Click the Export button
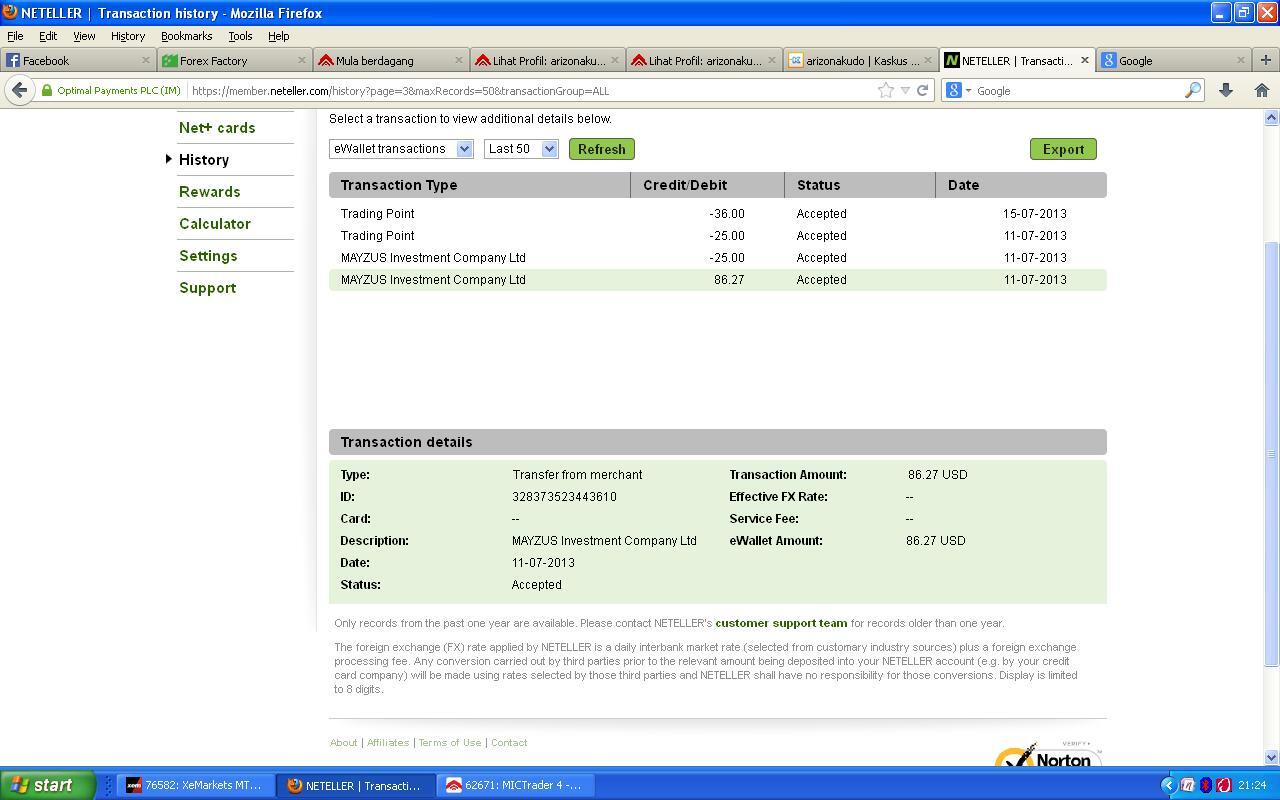This screenshot has height=800, width=1280. (1063, 149)
